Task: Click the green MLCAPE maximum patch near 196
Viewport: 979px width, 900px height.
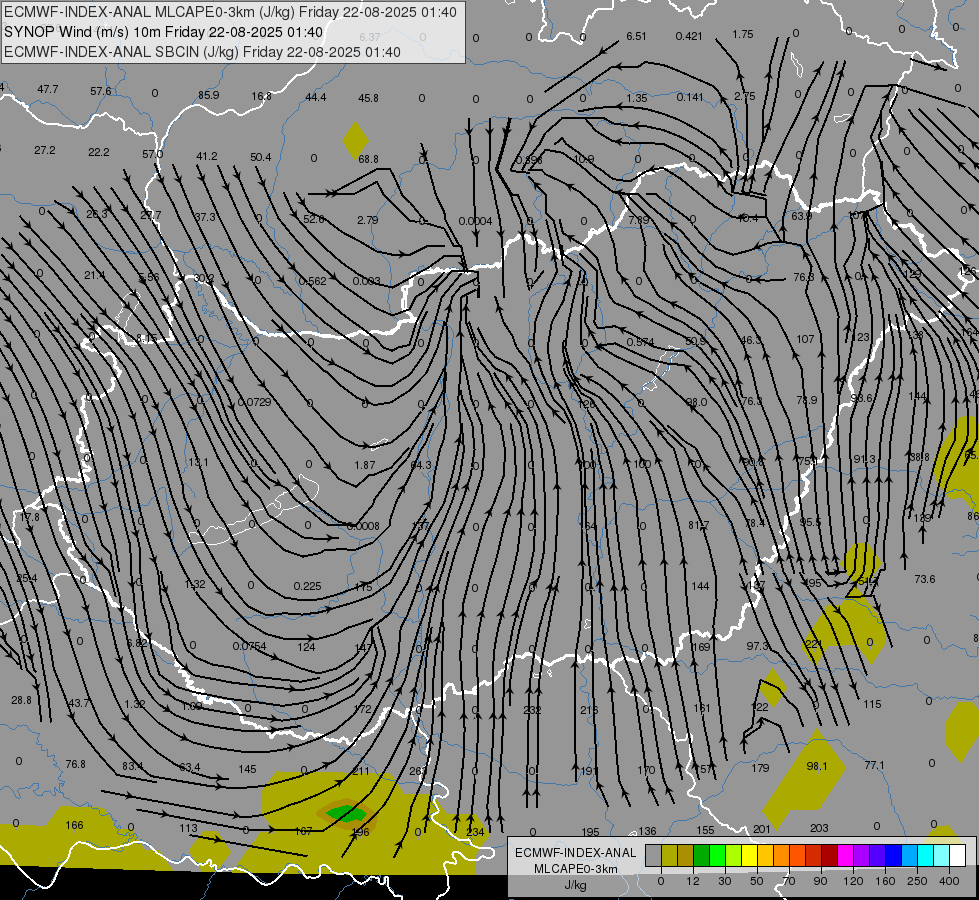Action: 347,813
